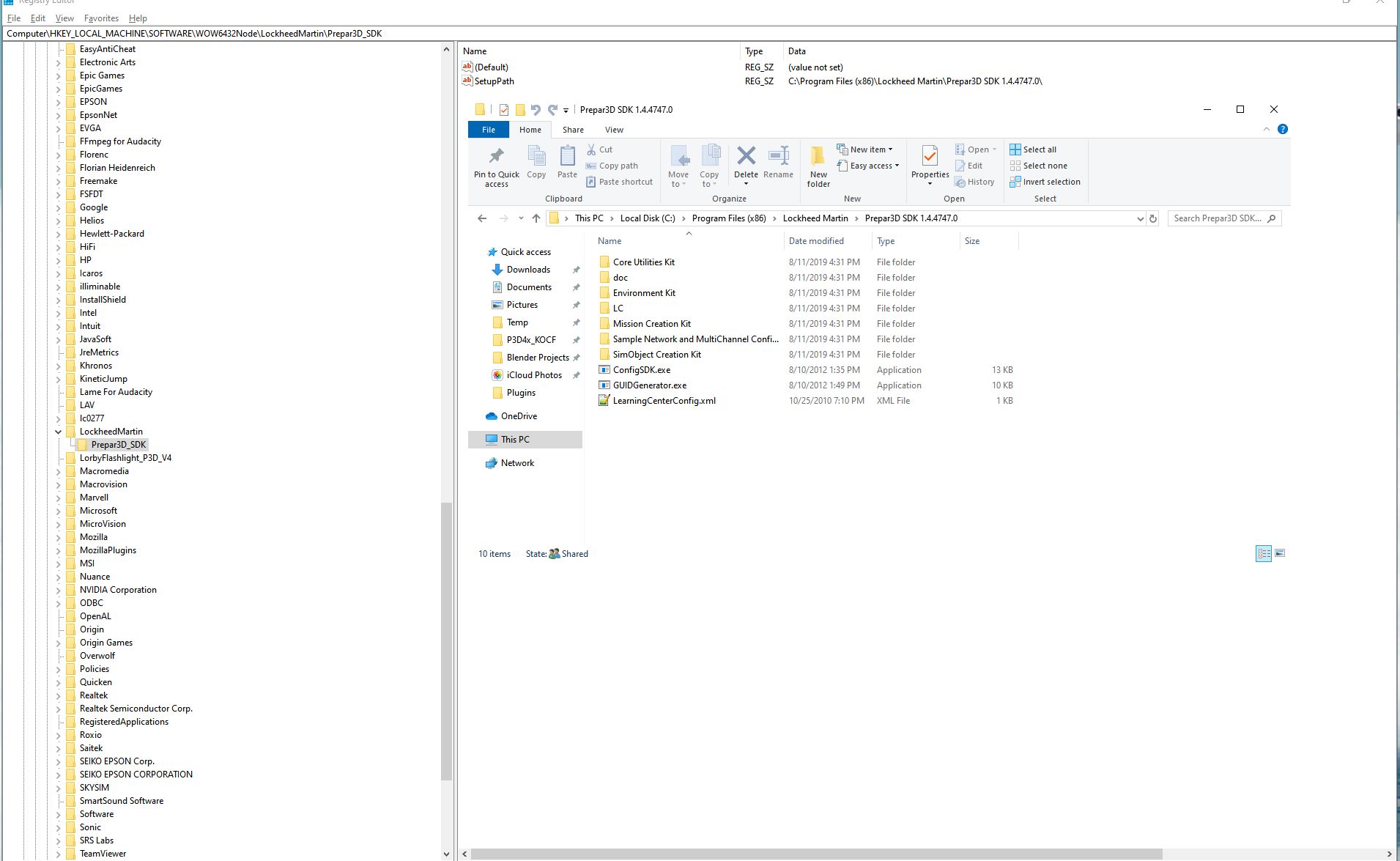Click Move to button in Organize group
This screenshot has width=1400, height=861.
678,166
